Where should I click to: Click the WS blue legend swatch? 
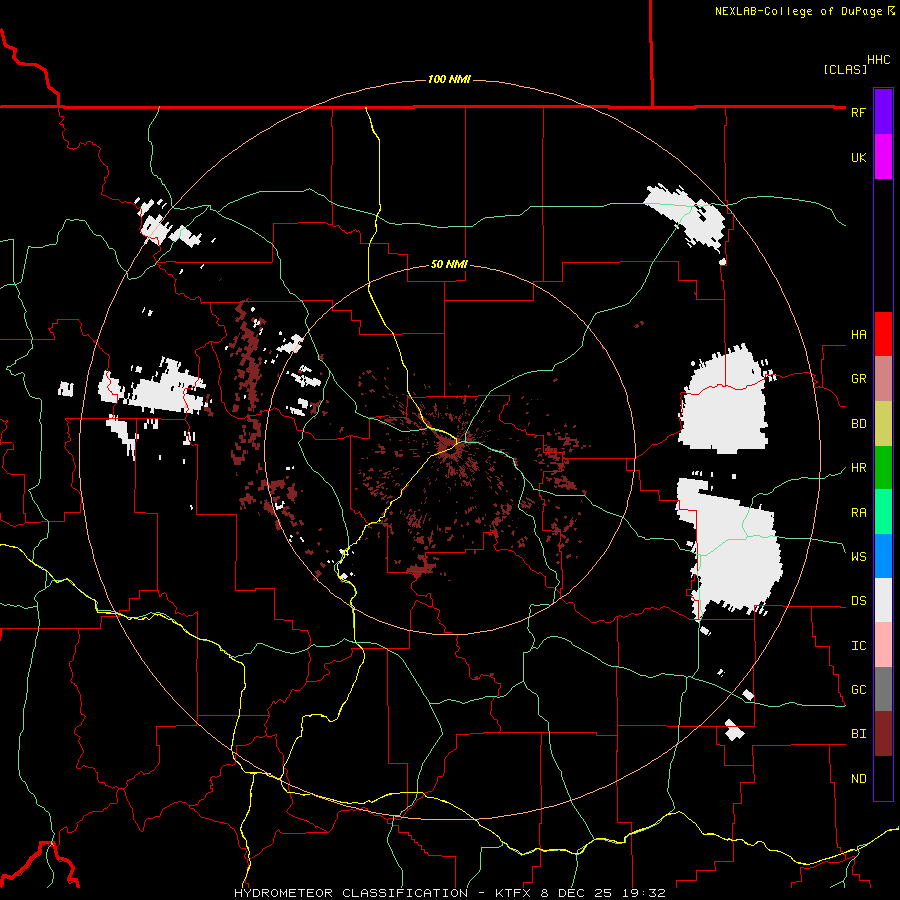click(883, 556)
